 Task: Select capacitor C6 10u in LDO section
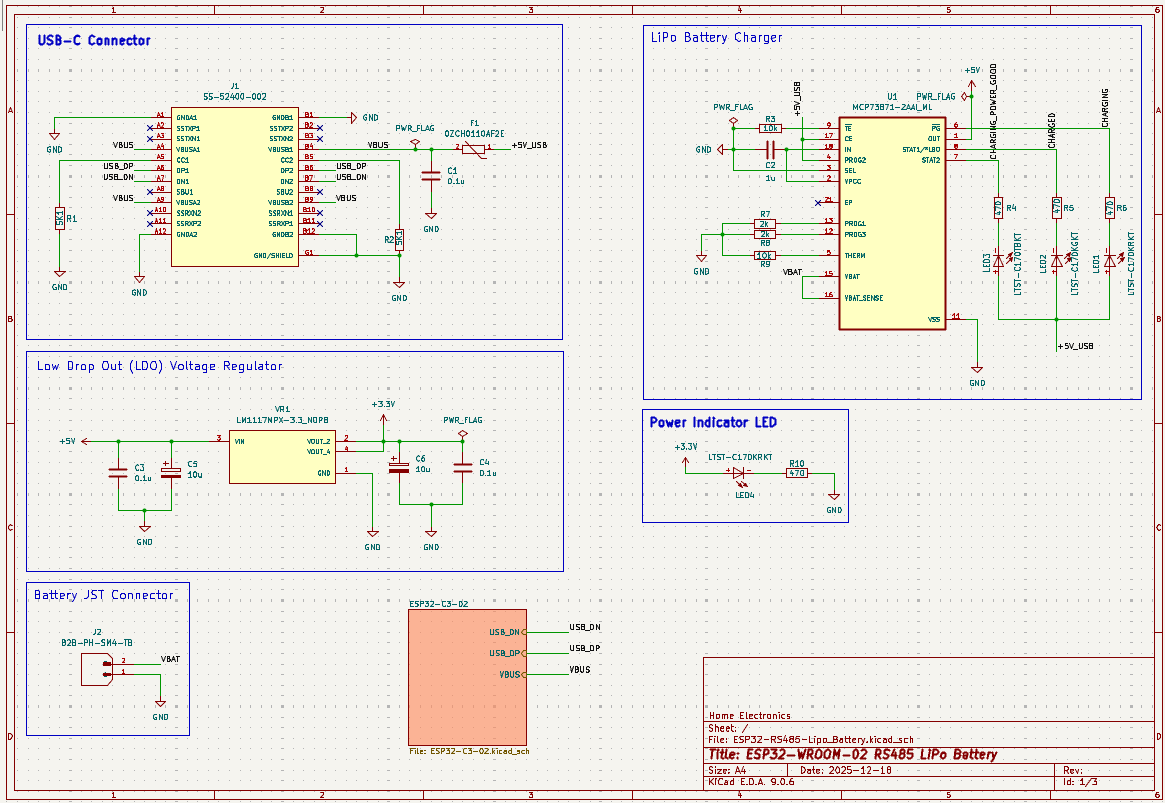(x=399, y=465)
